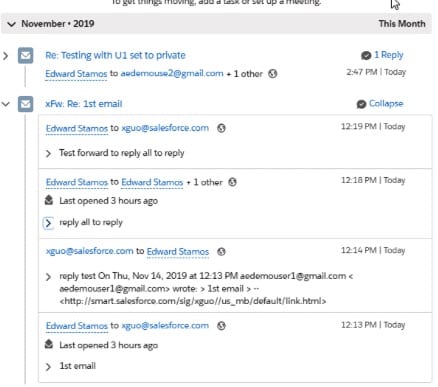
Task: Open the '1 Reply' link
Action: (x=389, y=55)
